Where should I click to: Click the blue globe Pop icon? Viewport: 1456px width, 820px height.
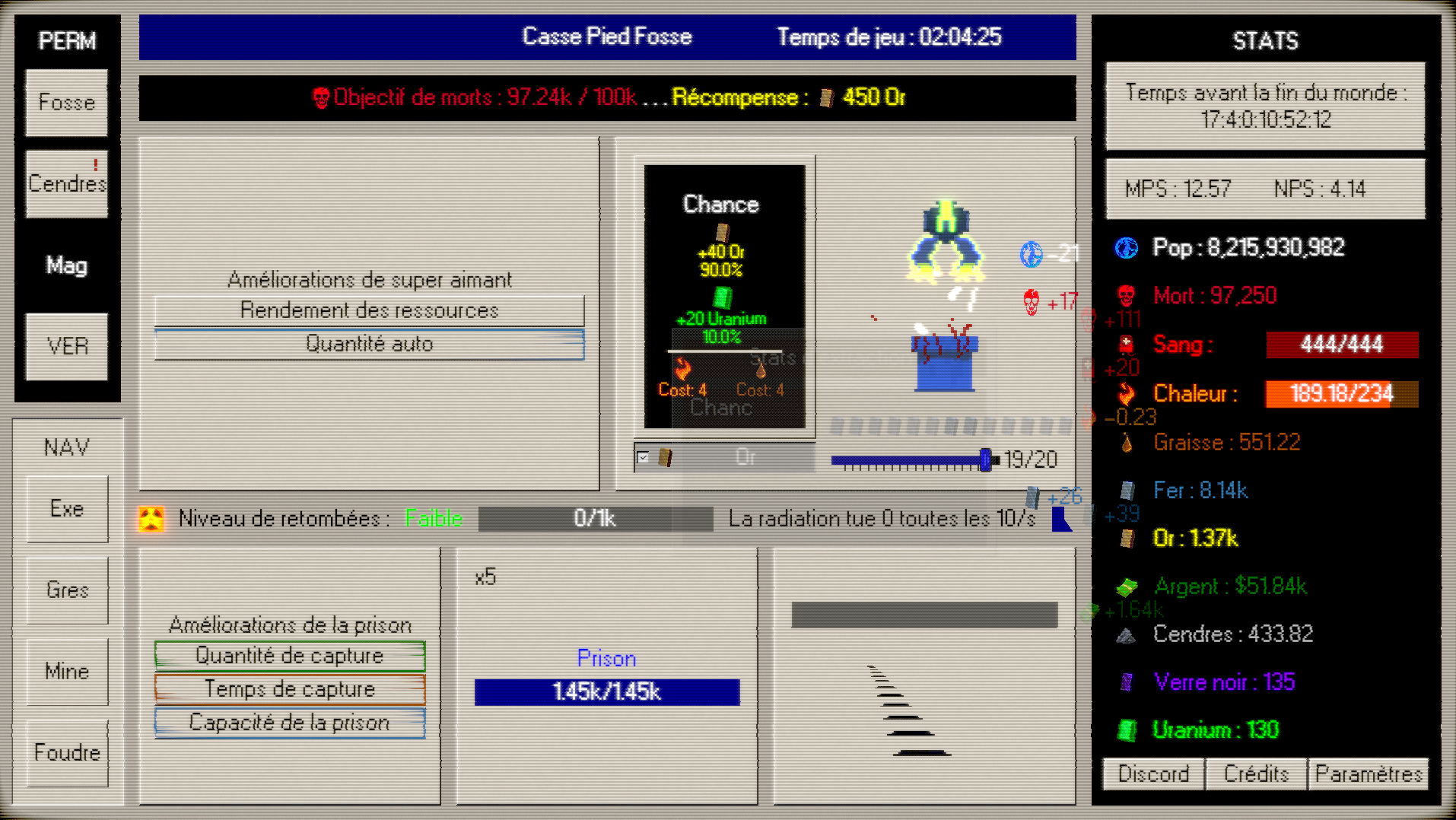click(x=1126, y=248)
